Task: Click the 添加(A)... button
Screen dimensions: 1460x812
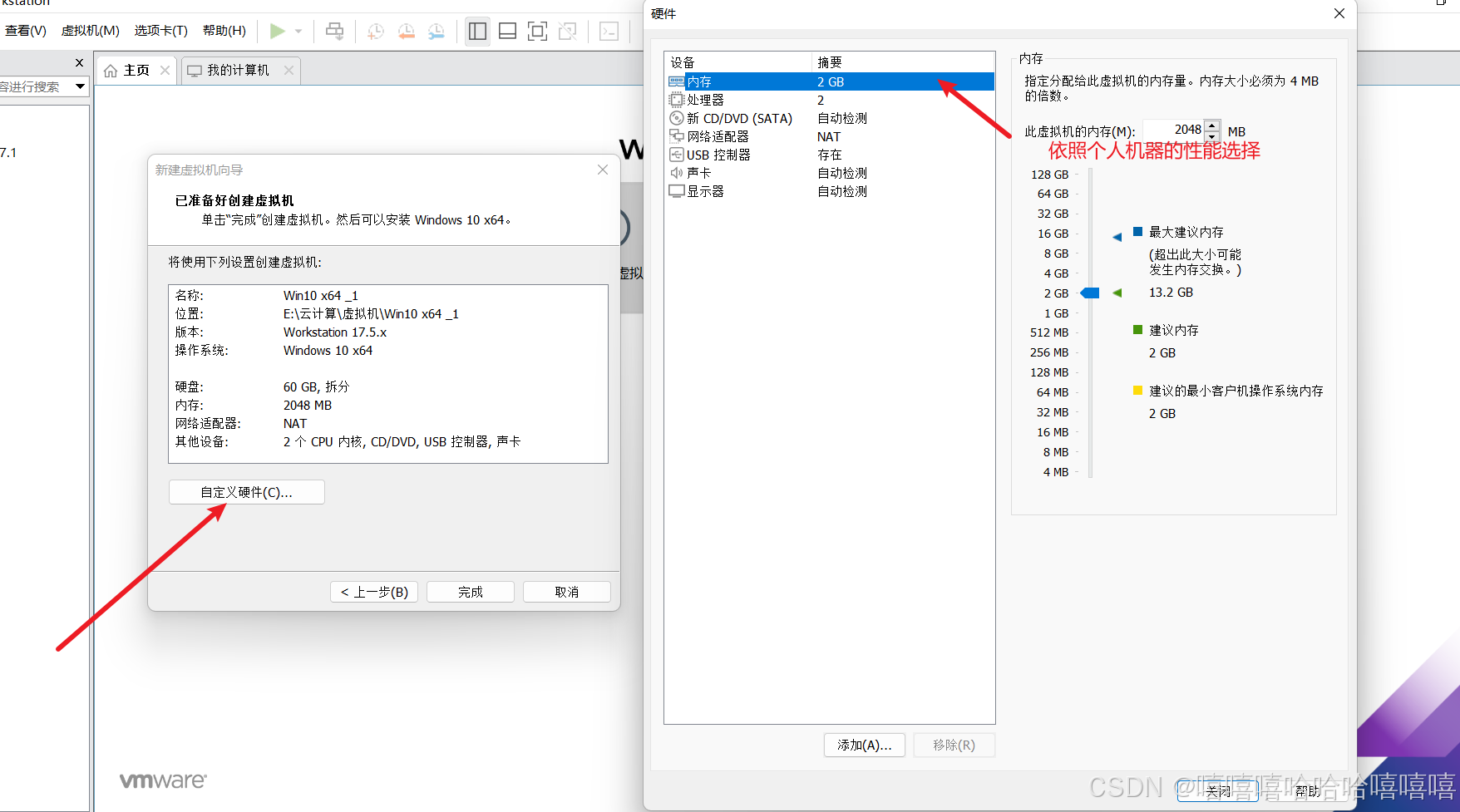Action: point(865,745)
